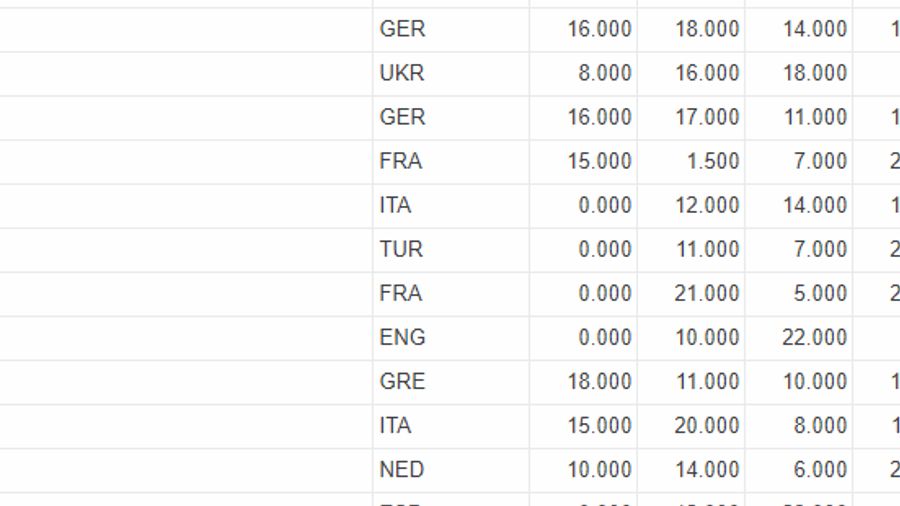Click the 6.000 cell in NED row

coord(799,470)
